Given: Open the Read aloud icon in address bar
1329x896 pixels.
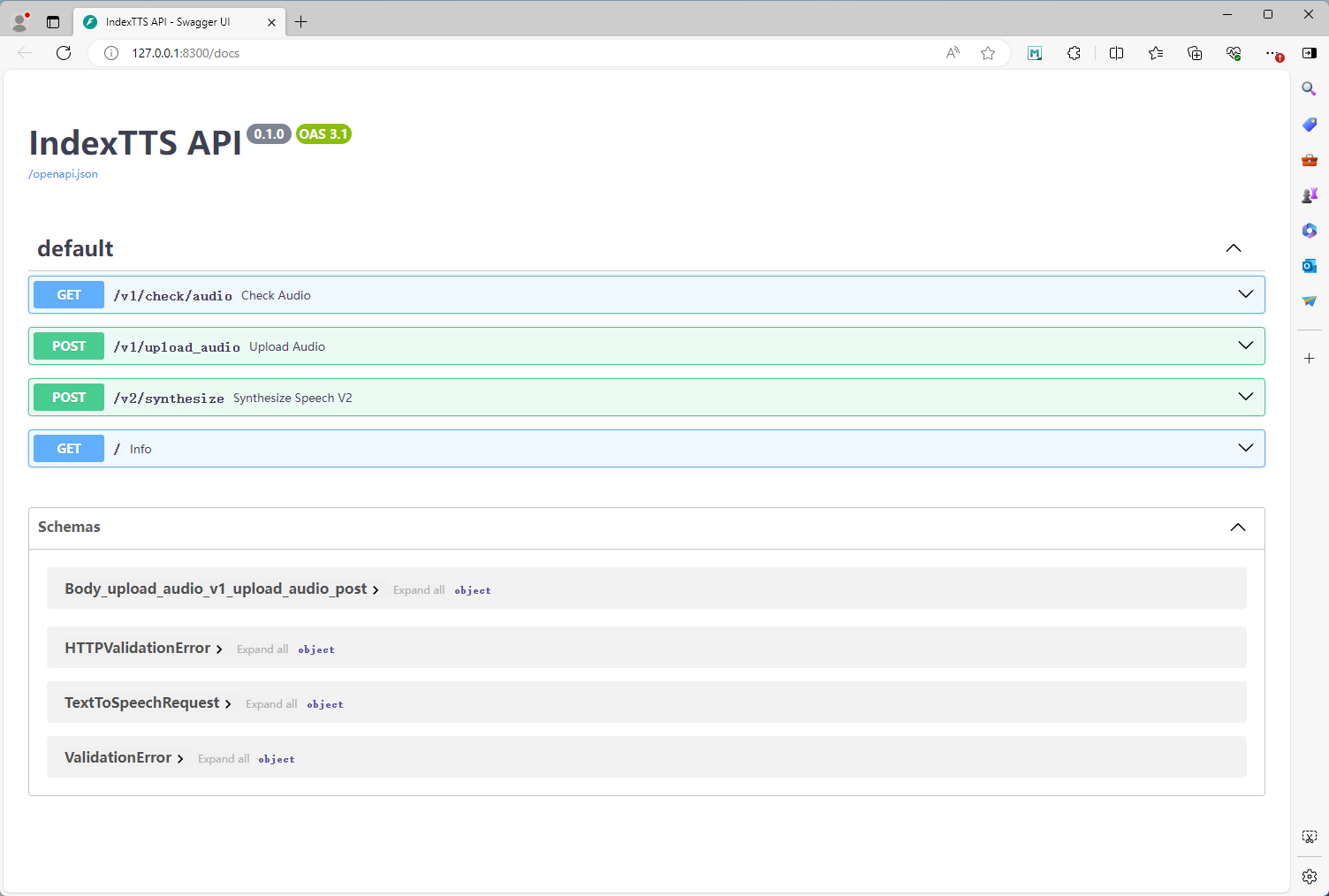Looking at the screenshot, I should point(953,53).
